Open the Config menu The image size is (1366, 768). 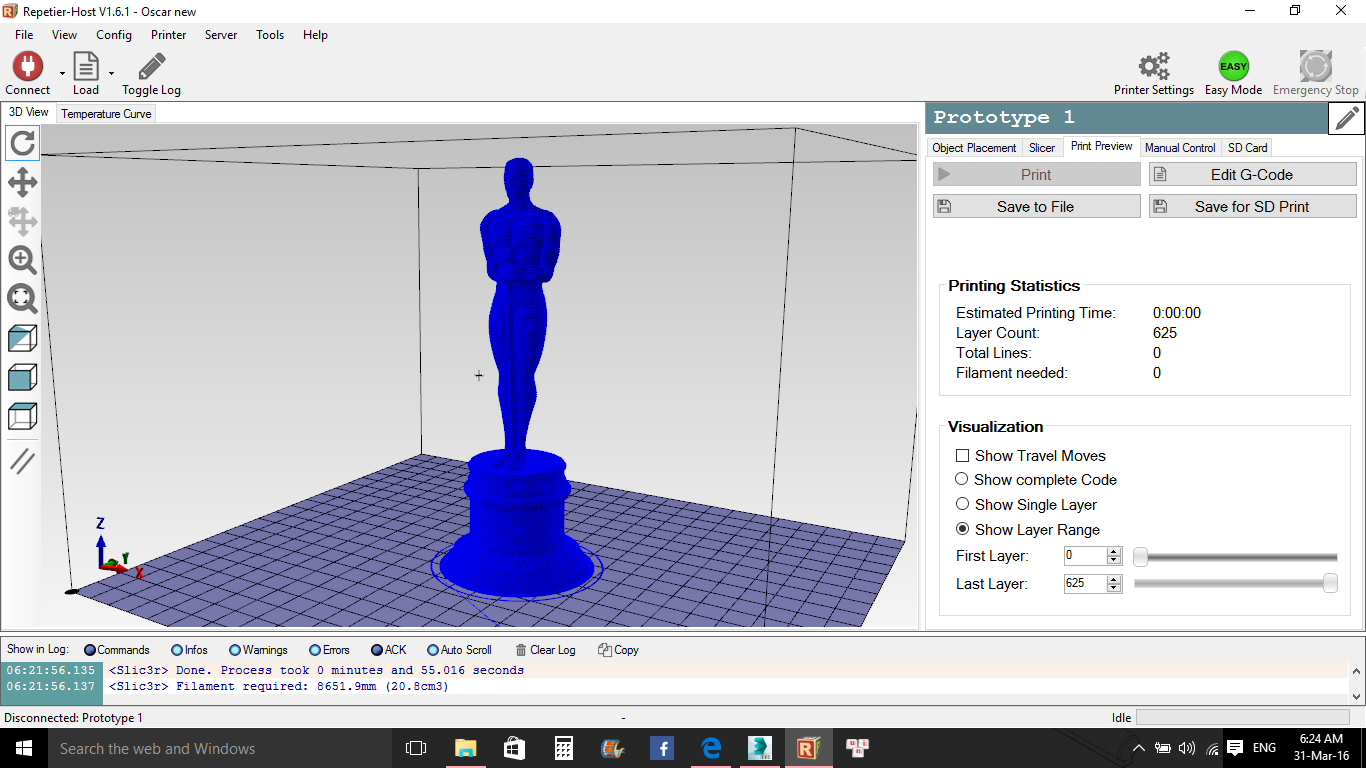click(x=114, y=35)
